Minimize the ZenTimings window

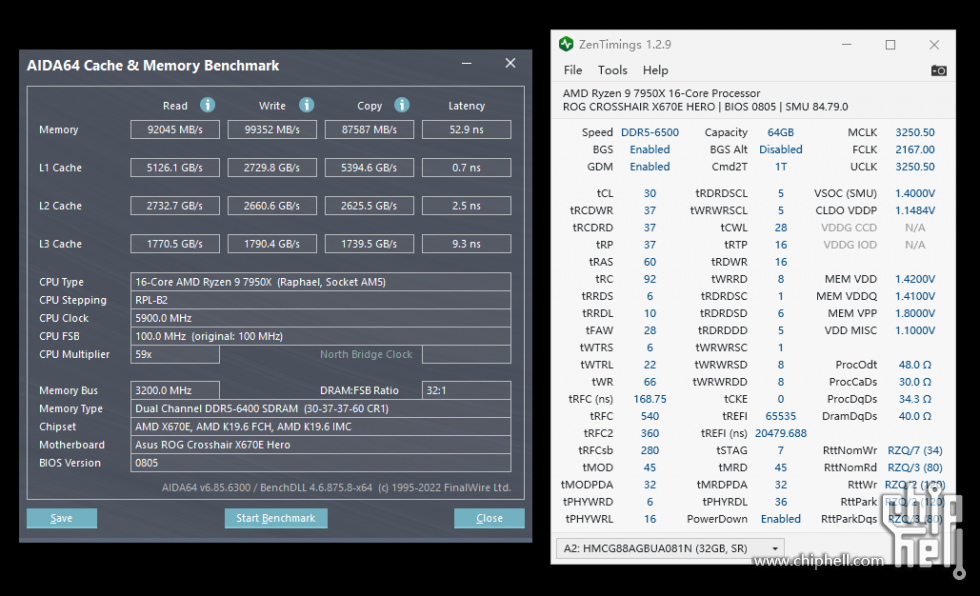pyautogui.click(x=847, y=45)
